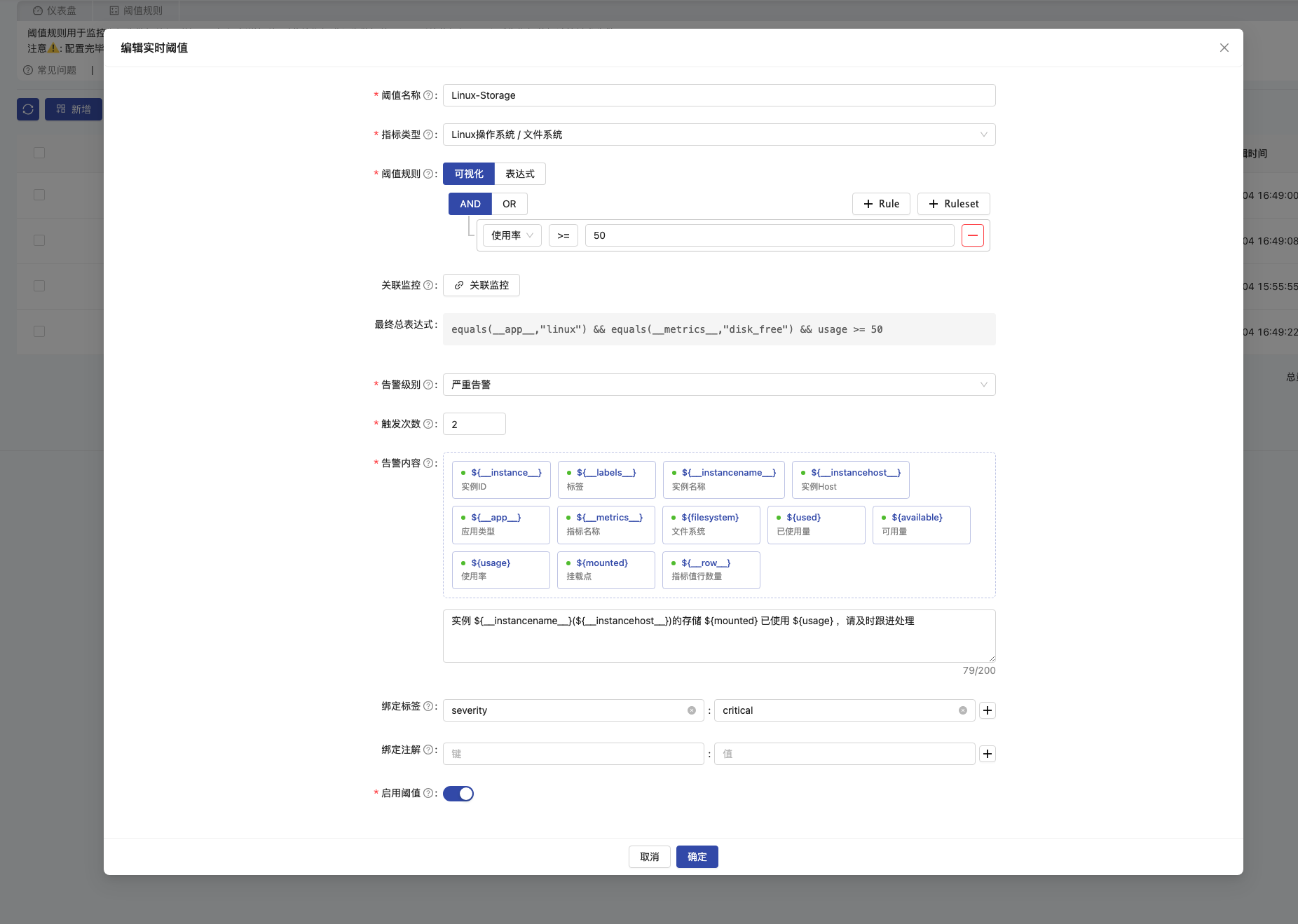The width and height of the screenshot is (1298, 924).
Task: Click the 阈值名称 Linux-Storage input field
Action: point(718,95)
